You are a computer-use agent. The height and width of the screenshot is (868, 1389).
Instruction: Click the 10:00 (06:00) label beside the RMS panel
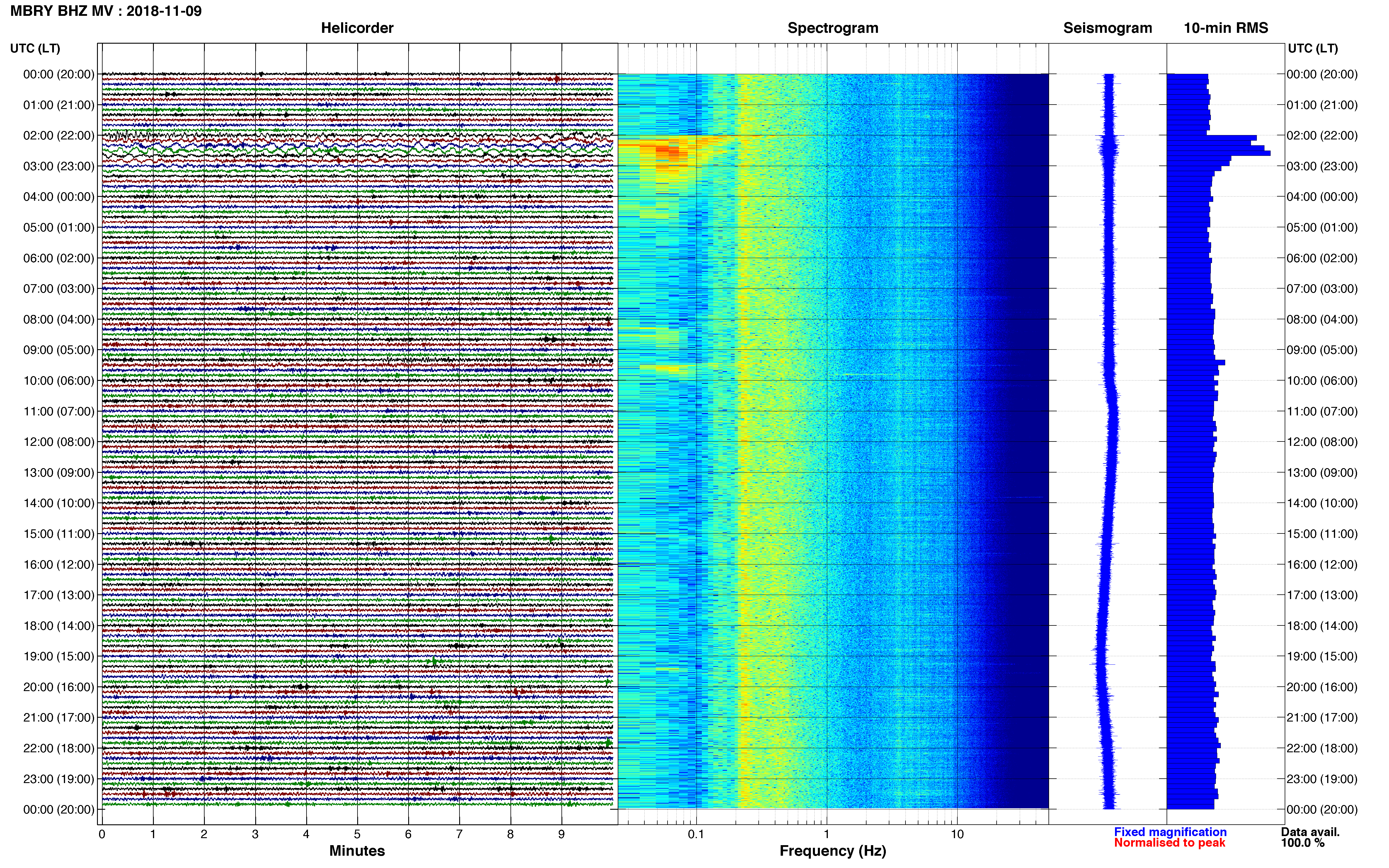1322,381
